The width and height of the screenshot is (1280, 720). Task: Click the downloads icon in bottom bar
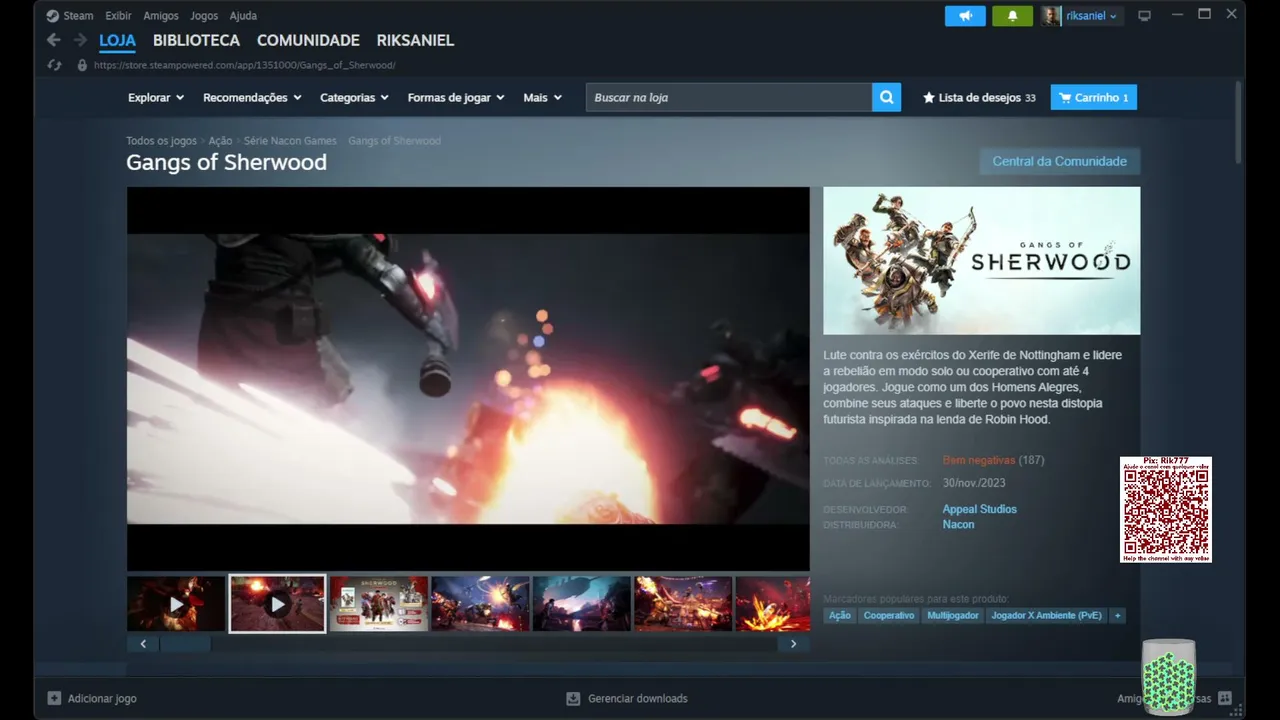[573, 698]
